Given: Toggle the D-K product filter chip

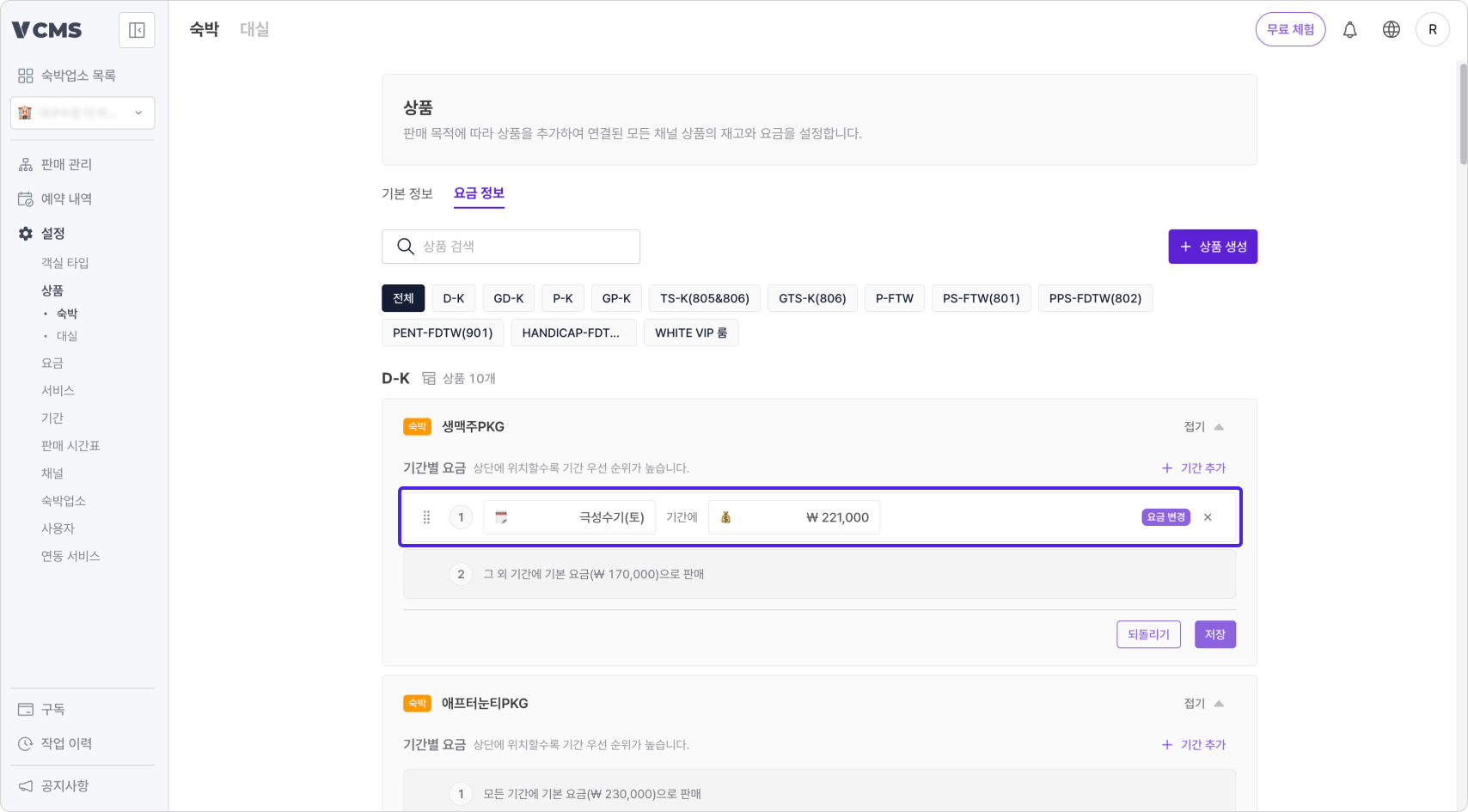Looking at the screenshot, I should coord(453,298).
